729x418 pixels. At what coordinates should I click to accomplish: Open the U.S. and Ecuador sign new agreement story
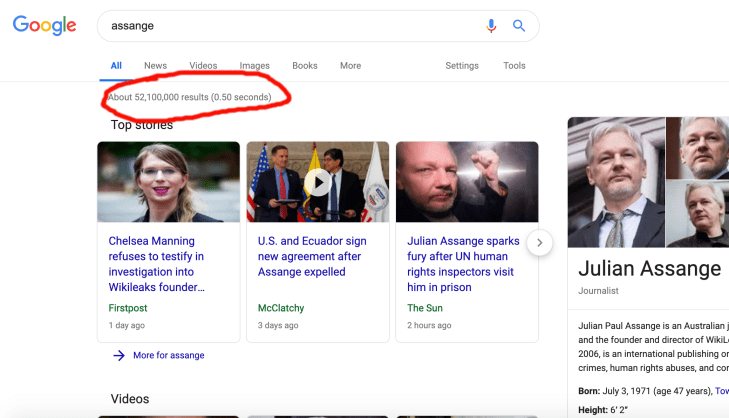tap(312, 256)
